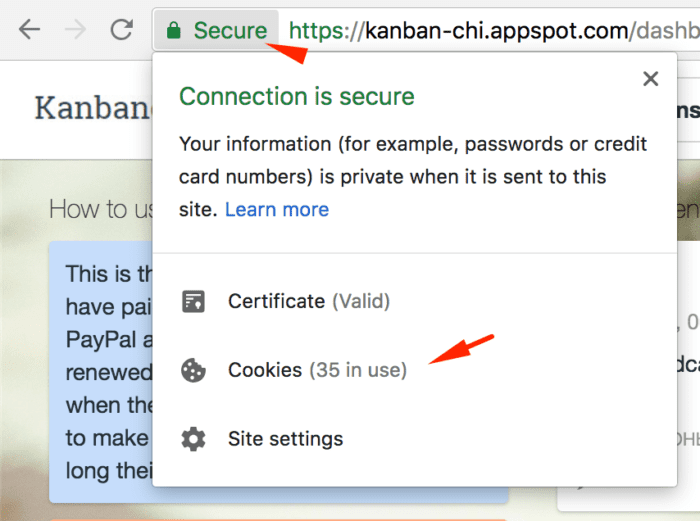Viewport: 700px width, 521px height.
Task: Click the green Secure label
Action: 230,30
